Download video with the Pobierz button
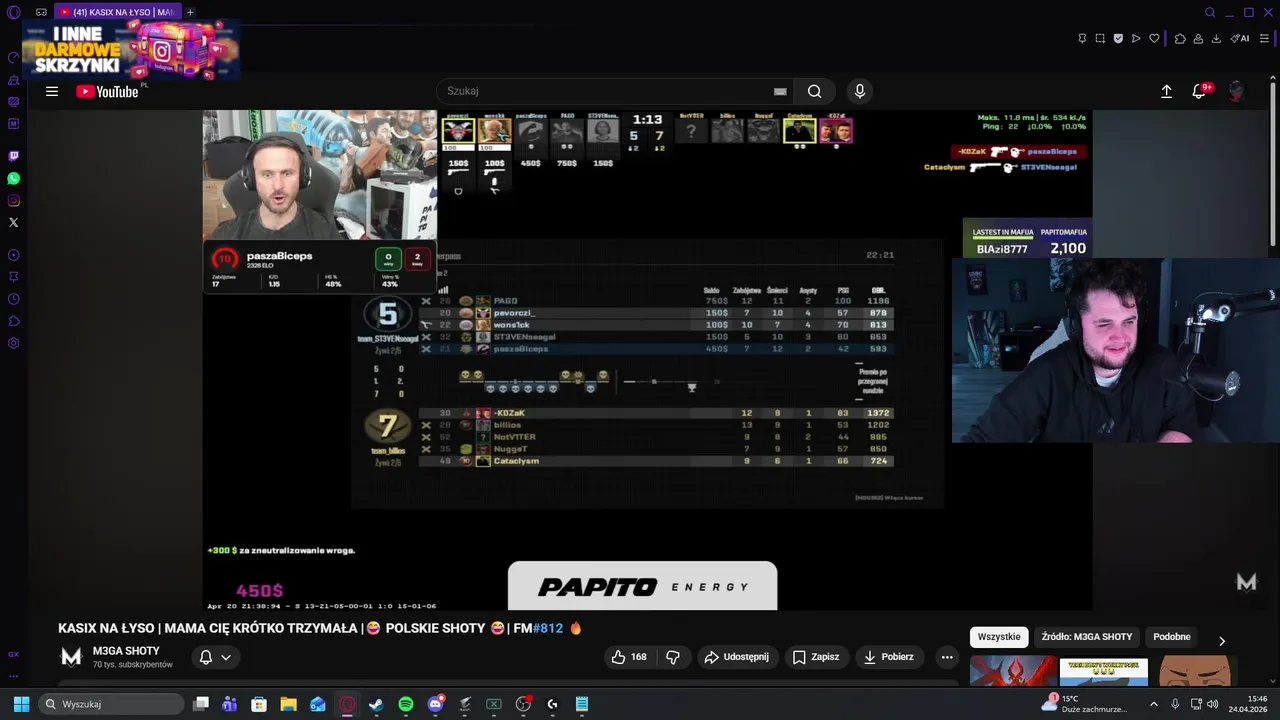The image size is (1280, 720). tap(889, 657)
